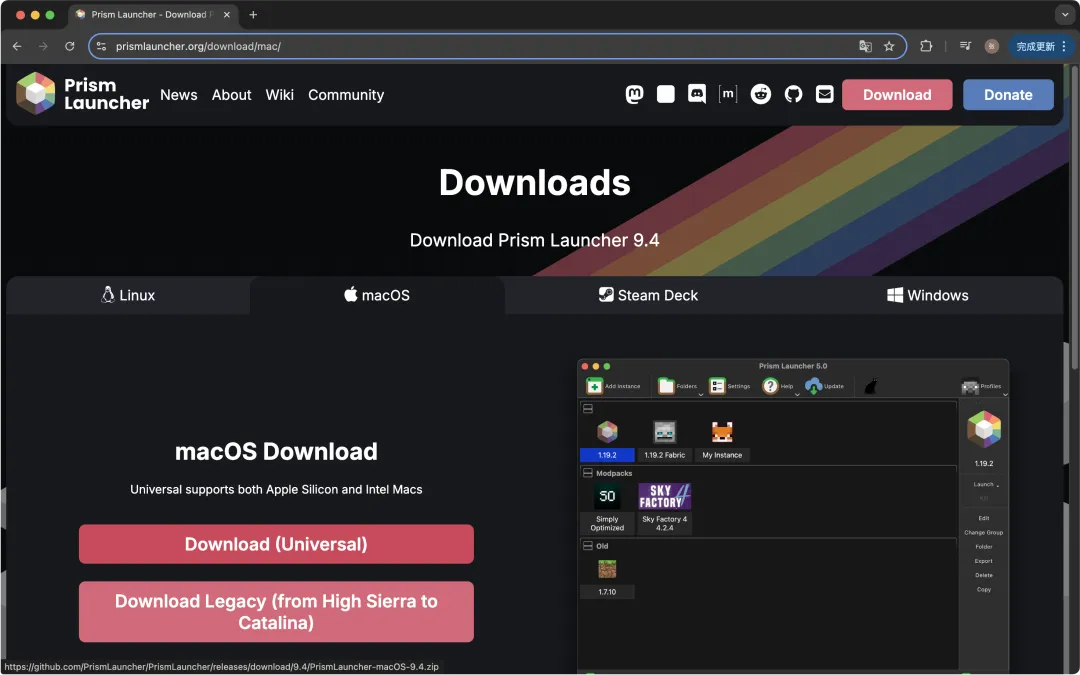
Task: Open the Reddit icon in the header
Action: 760,94
